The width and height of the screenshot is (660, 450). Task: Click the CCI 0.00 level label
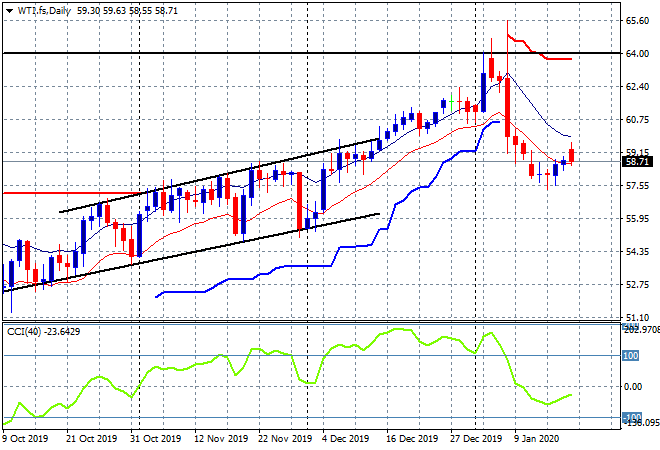(633, 386)
